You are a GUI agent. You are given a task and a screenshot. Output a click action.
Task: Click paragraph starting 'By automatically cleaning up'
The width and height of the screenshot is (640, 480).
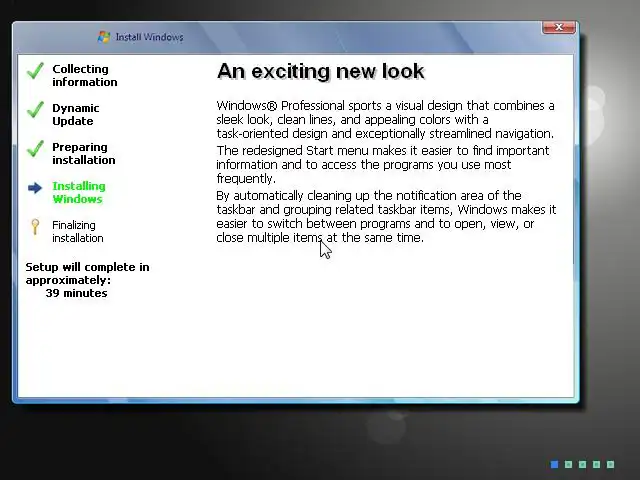point(386,217)
